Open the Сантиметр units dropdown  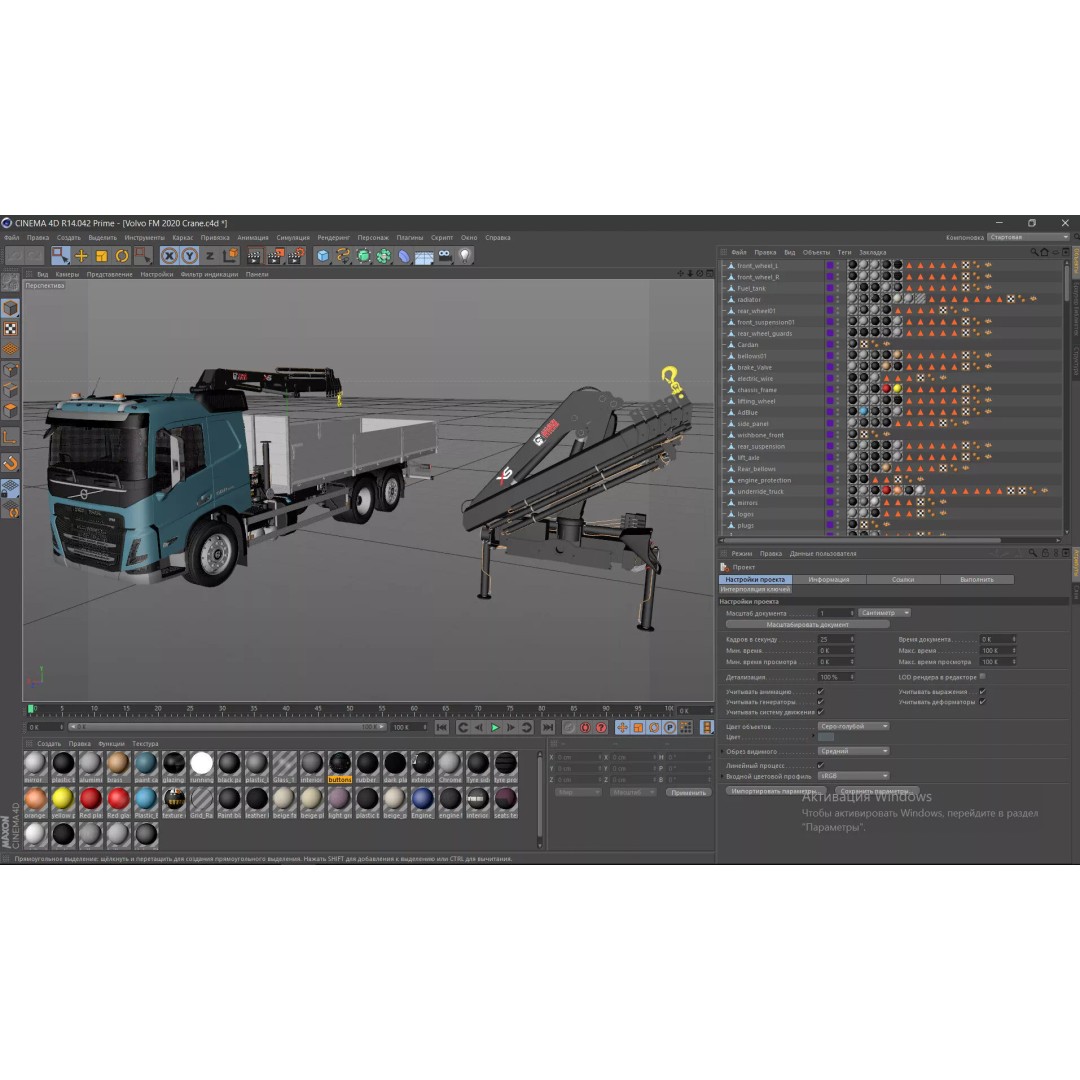(885, 612)
